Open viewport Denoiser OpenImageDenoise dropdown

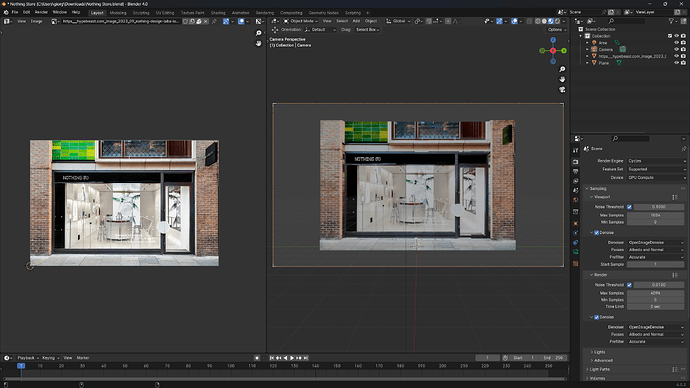coord(656,243)
